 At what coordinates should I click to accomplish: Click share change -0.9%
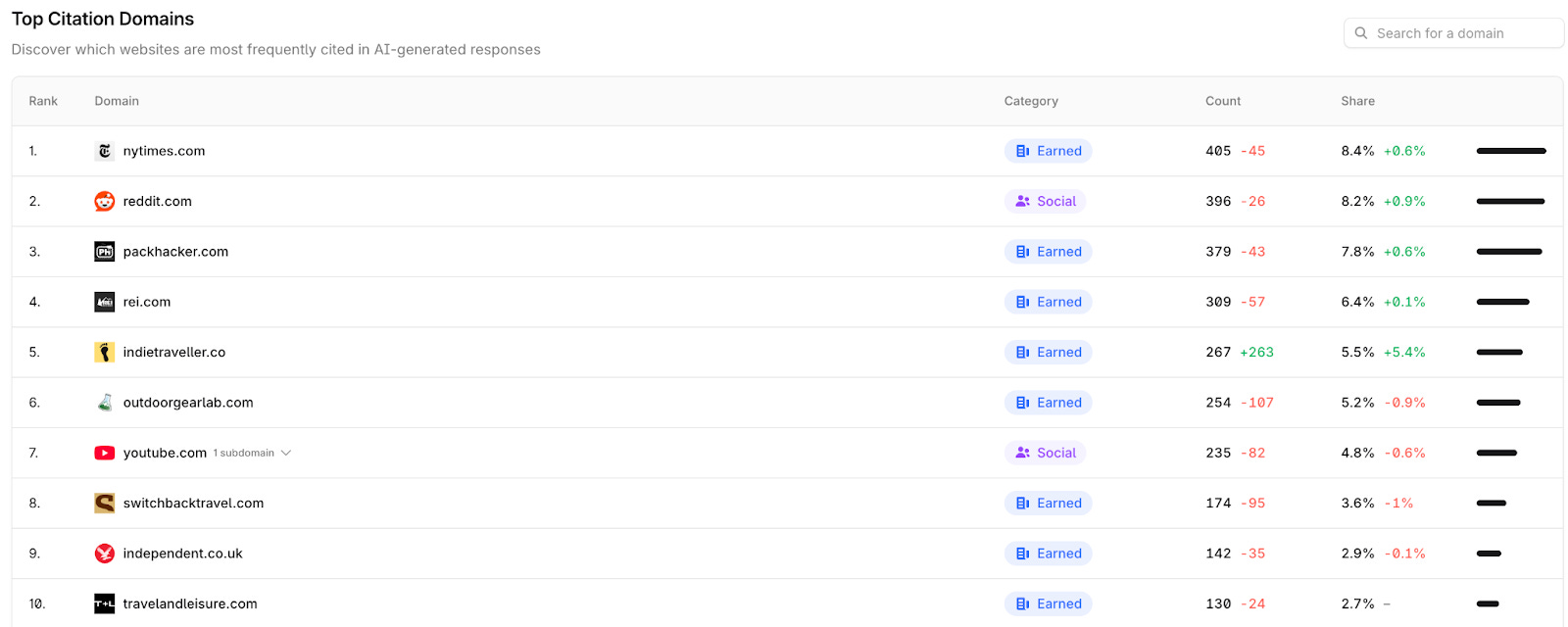[x=1404, y=403]
